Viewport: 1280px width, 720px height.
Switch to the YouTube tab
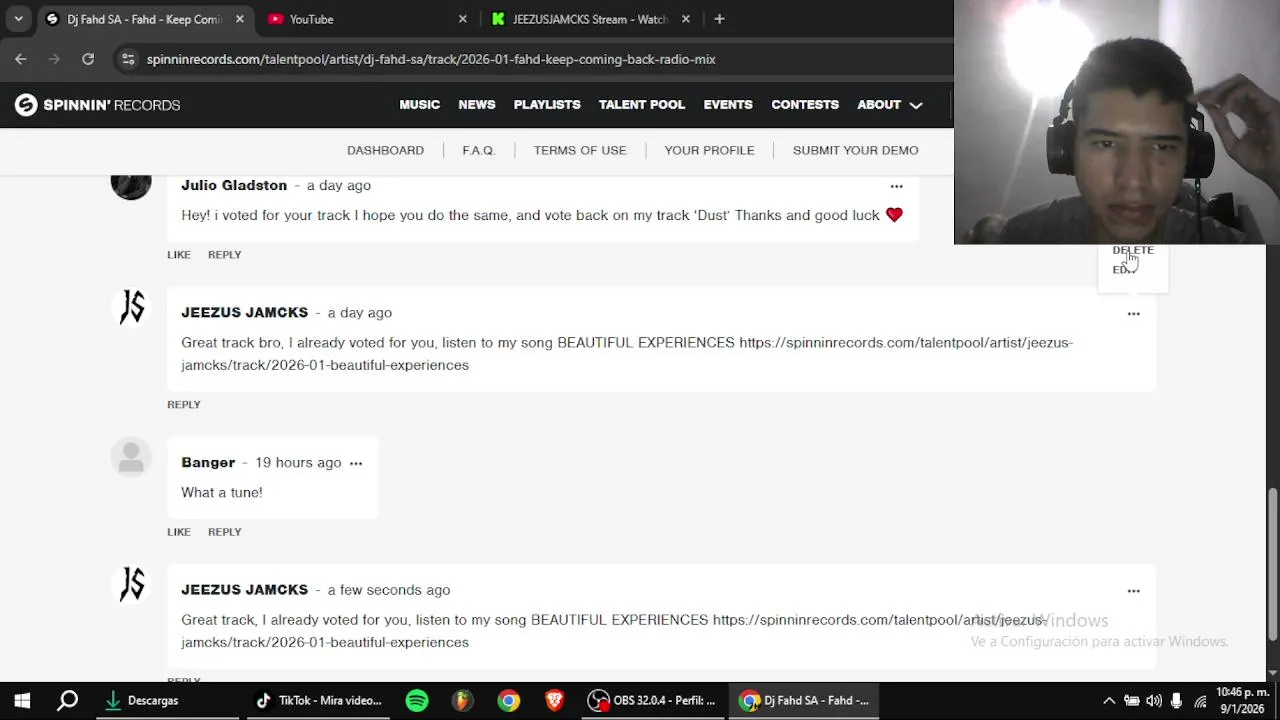(x=368, y=19)
